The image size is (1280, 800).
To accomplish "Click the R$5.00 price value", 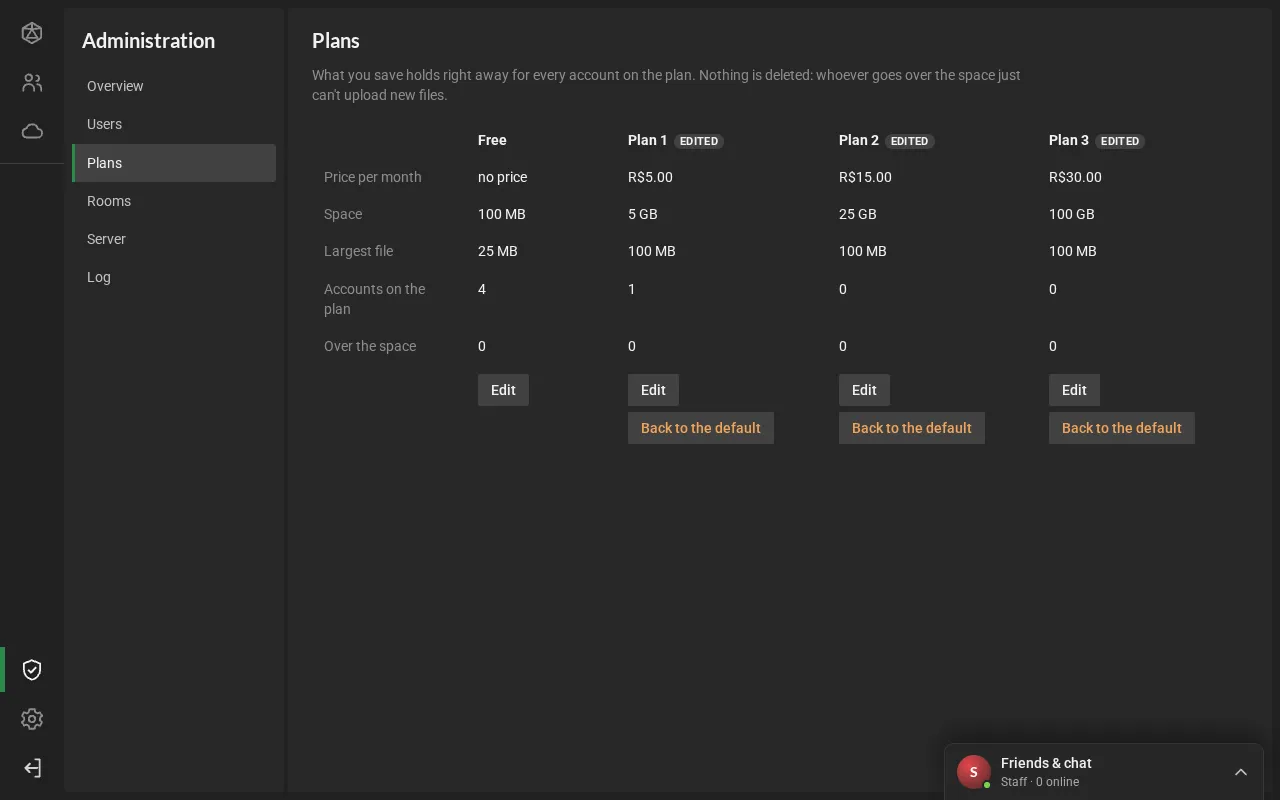I will point(650,177).
